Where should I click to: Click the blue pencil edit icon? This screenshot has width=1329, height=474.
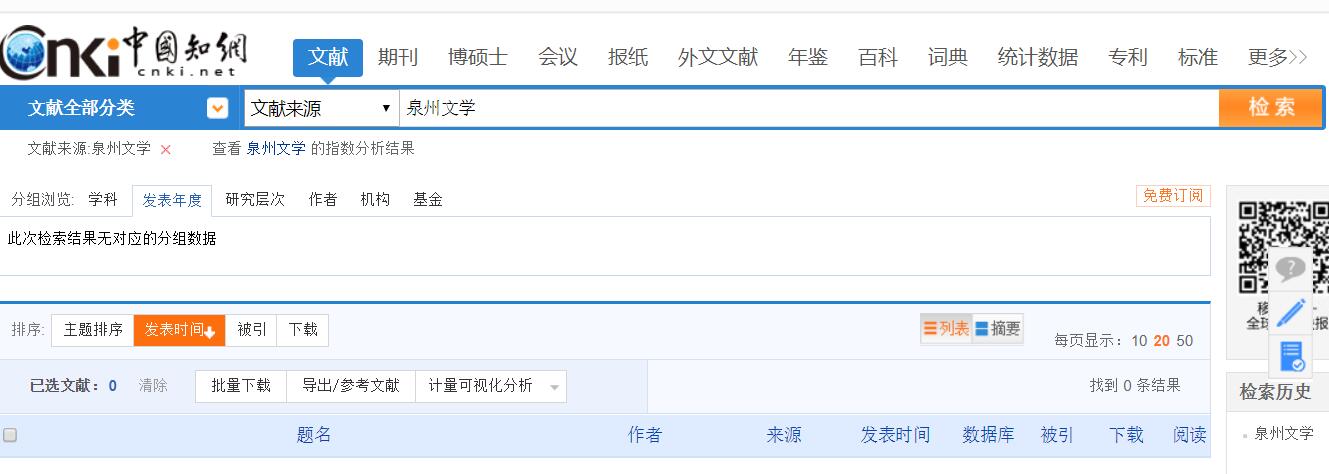(1290, 311)
